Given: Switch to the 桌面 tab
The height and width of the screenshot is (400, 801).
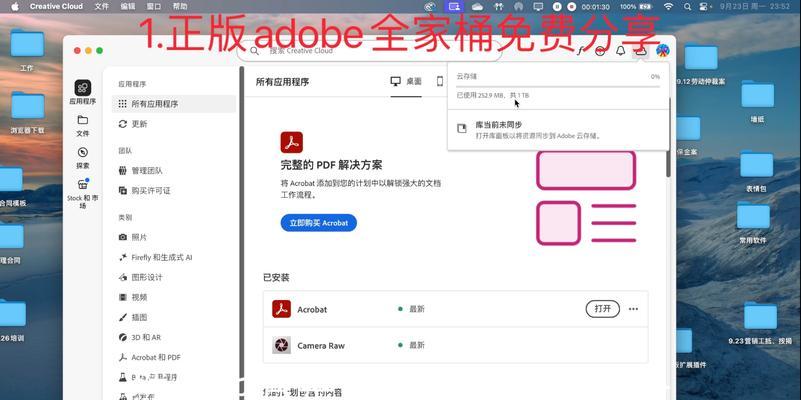Looking at the screenshot, I should pyautogui.click(x=406, y=82).
